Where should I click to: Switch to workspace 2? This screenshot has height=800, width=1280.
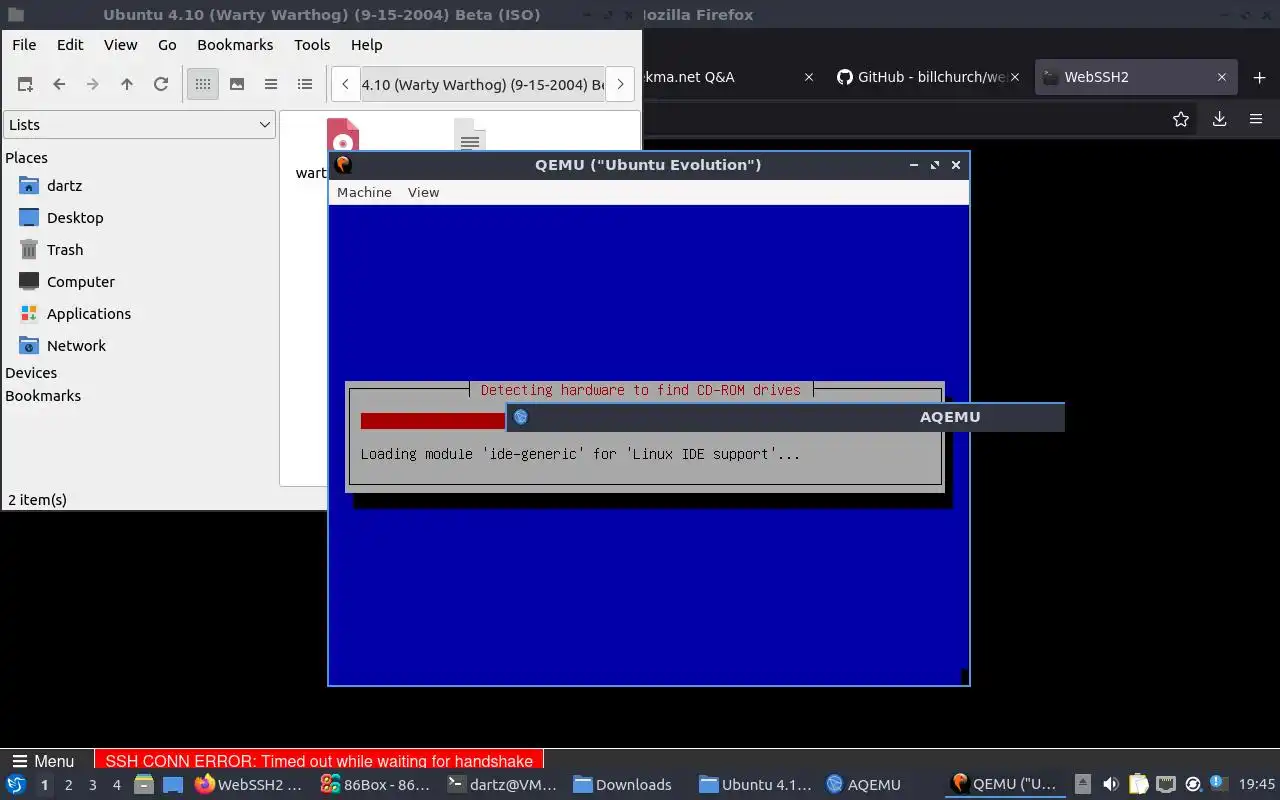coord(68,785)
